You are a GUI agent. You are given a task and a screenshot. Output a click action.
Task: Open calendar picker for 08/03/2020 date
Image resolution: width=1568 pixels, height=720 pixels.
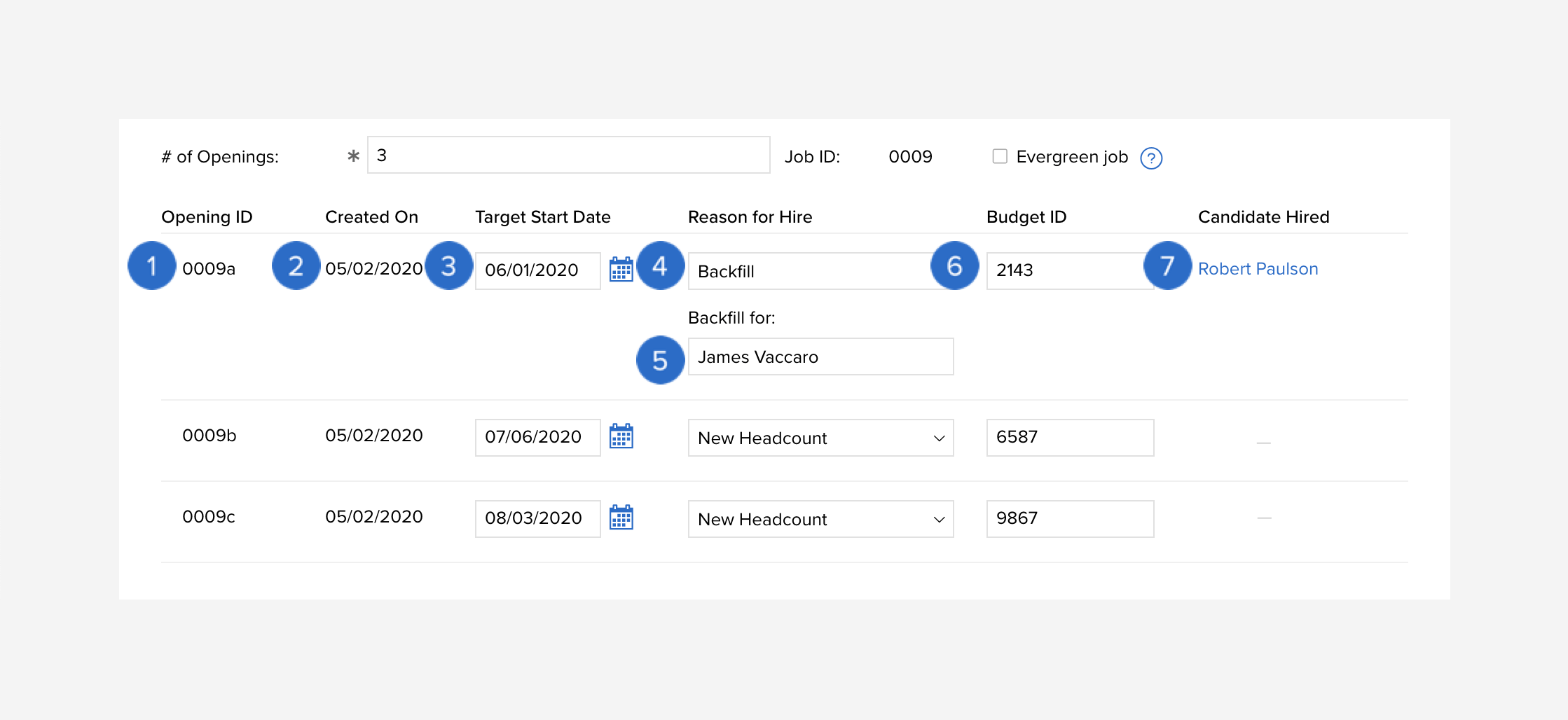pyautogui.click(x=621, y=518)
